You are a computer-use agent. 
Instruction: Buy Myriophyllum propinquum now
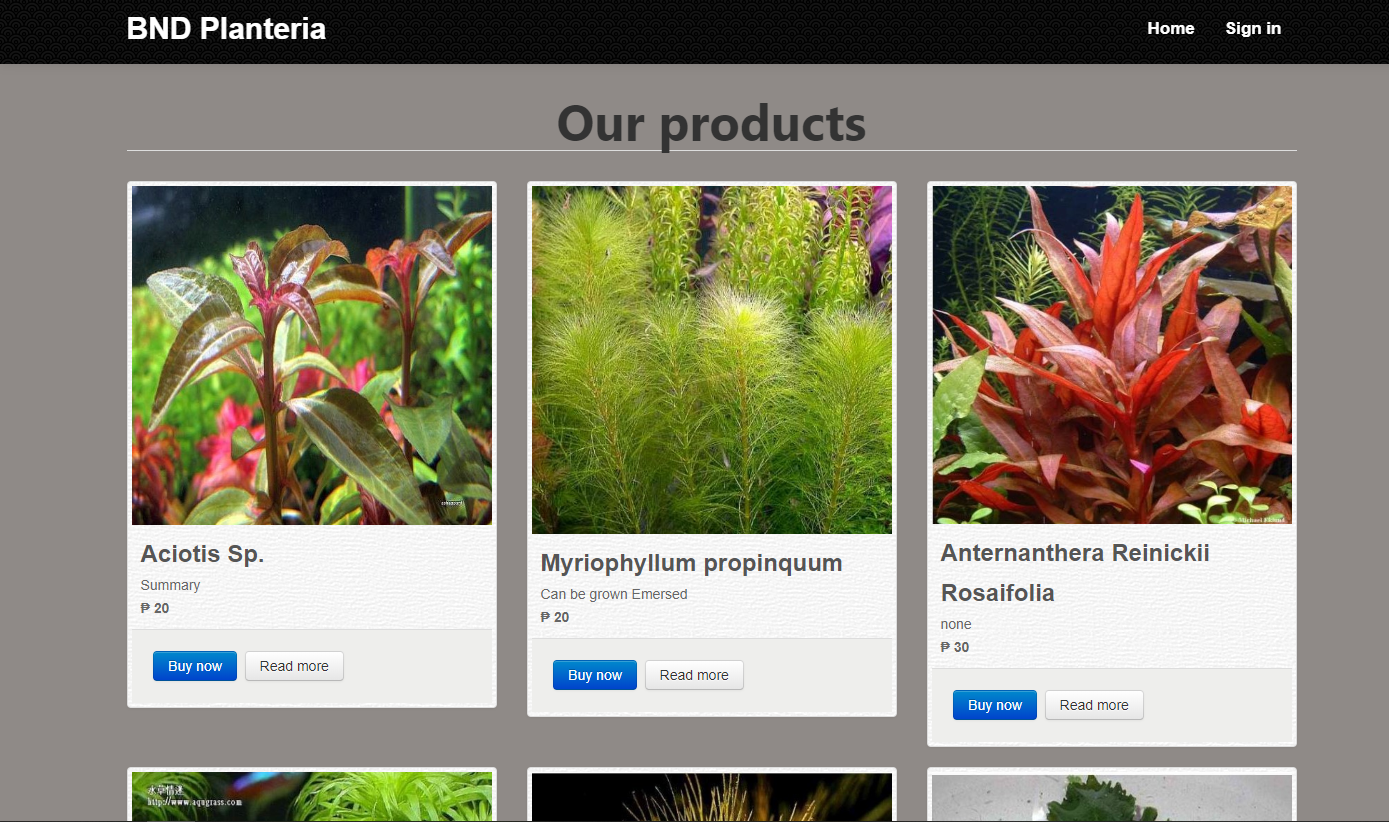point(595,675)
